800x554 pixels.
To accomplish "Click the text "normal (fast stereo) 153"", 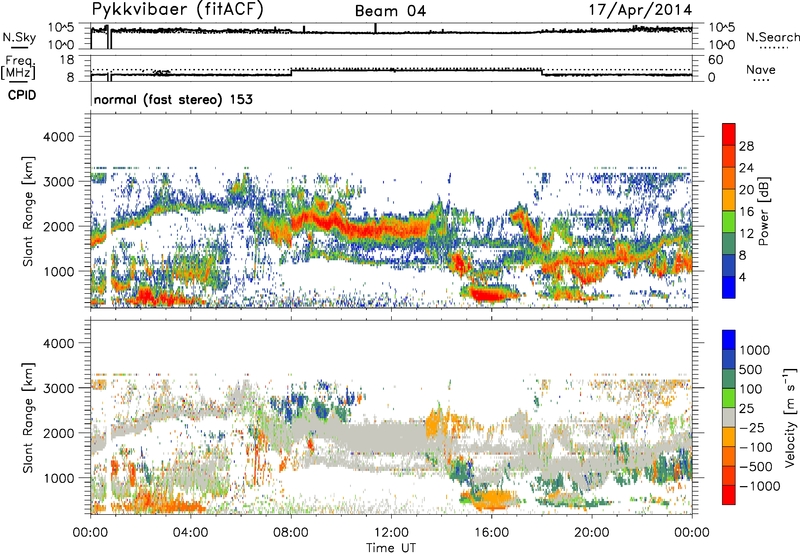I will 173,99.
